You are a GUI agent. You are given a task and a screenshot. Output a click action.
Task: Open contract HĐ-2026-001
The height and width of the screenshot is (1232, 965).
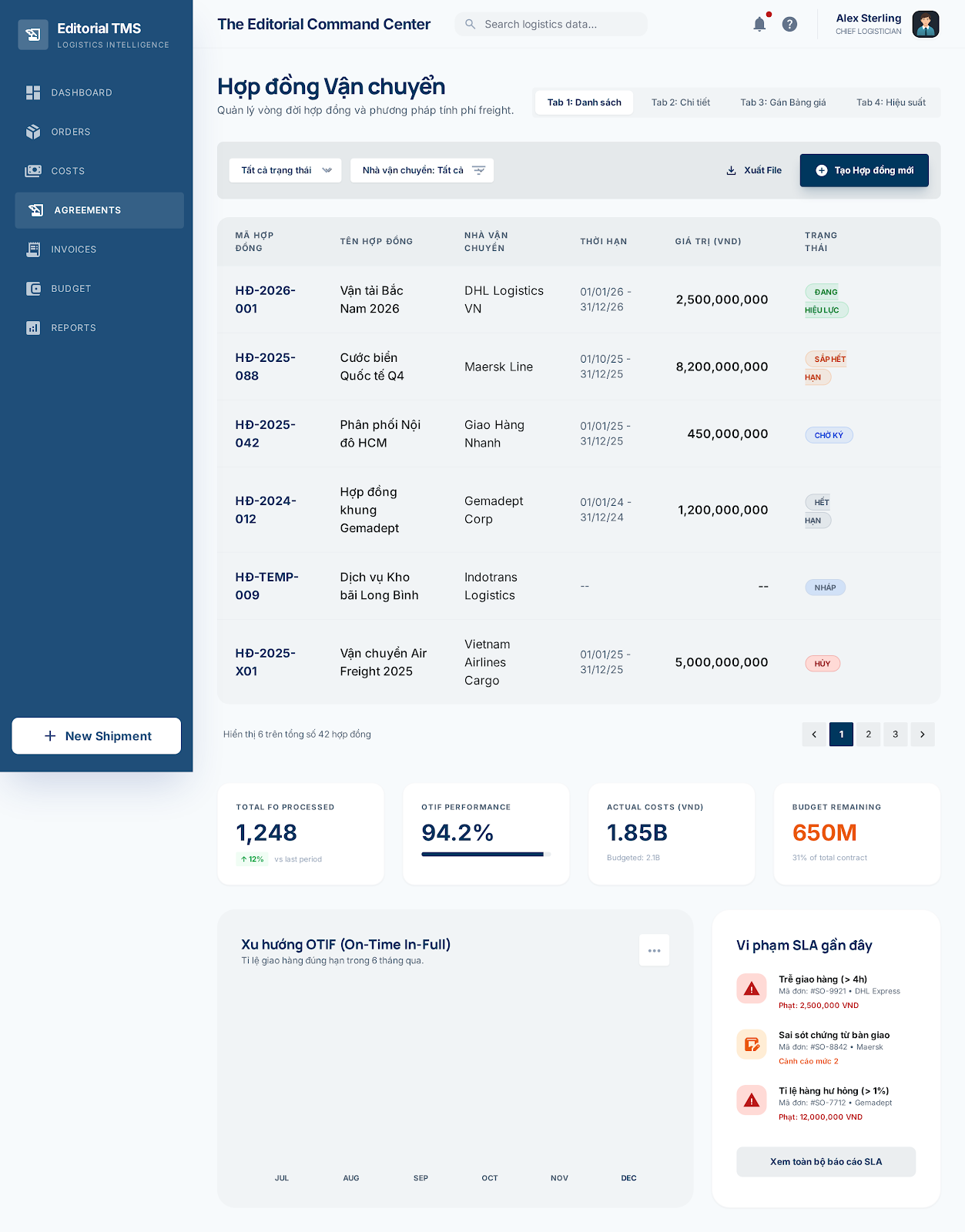266,300
